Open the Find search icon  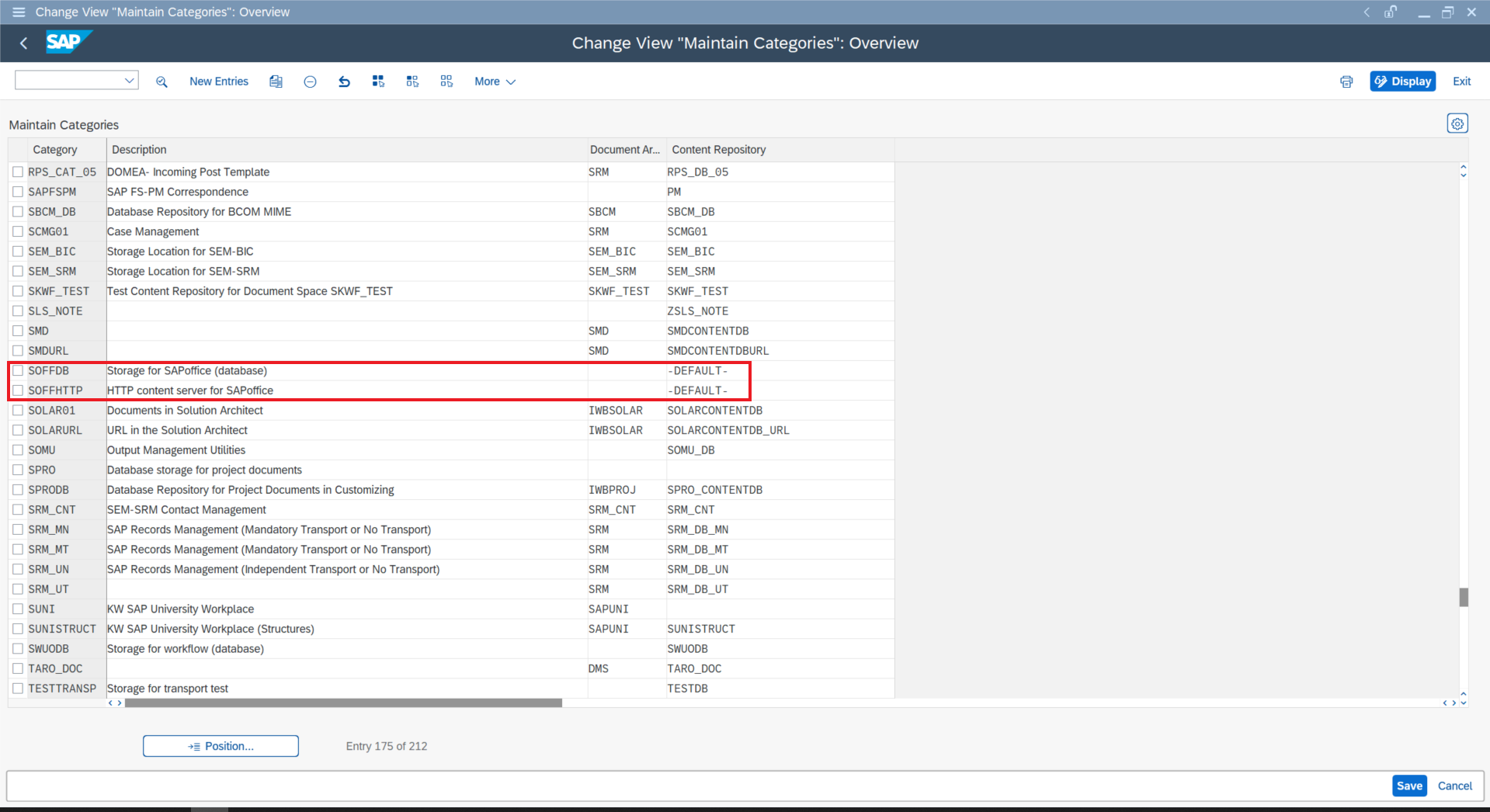(162, 81)
